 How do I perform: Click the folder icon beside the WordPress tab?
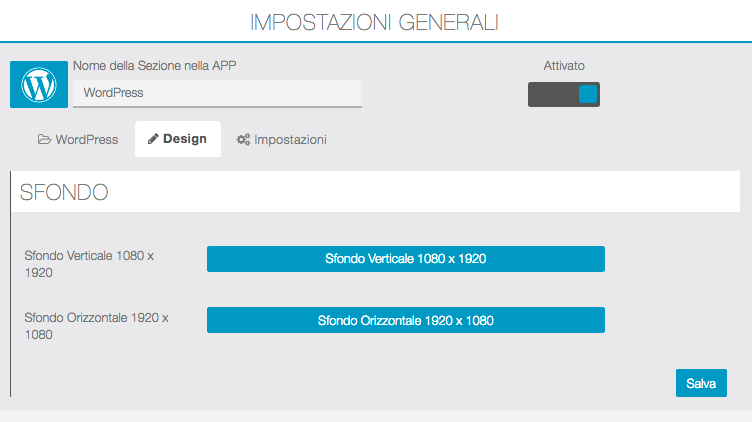pyautogui.click(x=44, y=140)
